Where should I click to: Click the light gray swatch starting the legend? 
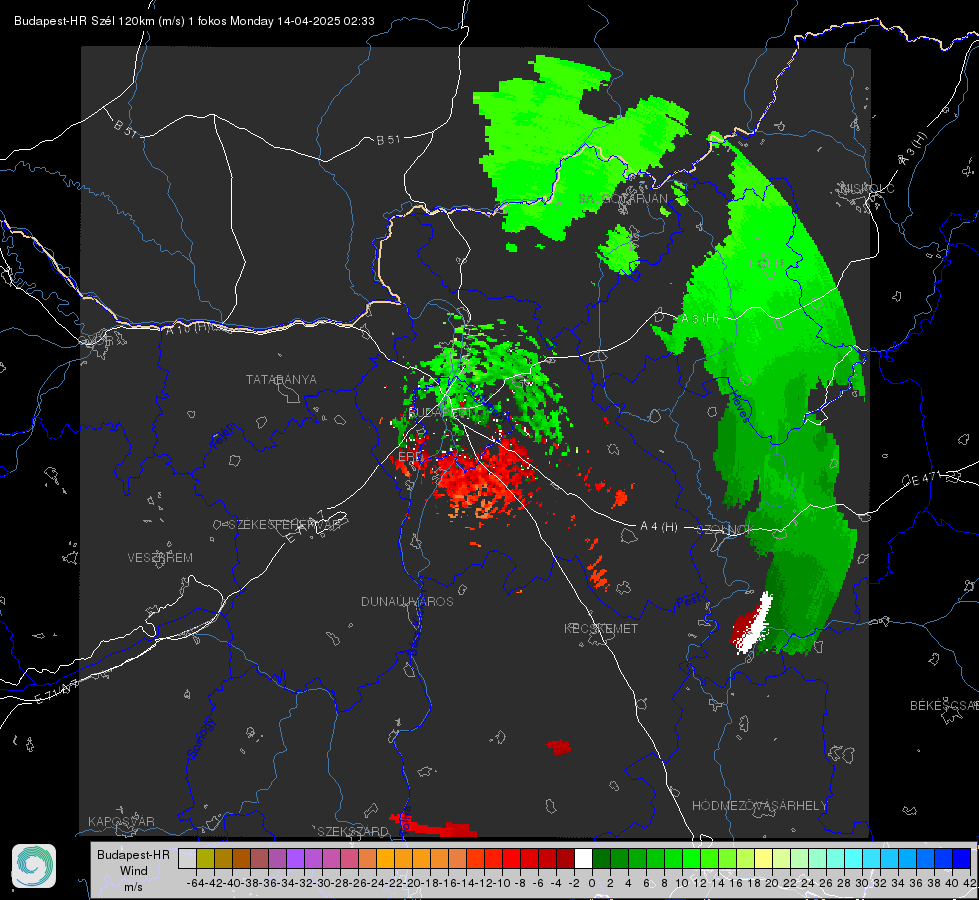(x=187, y=858)
